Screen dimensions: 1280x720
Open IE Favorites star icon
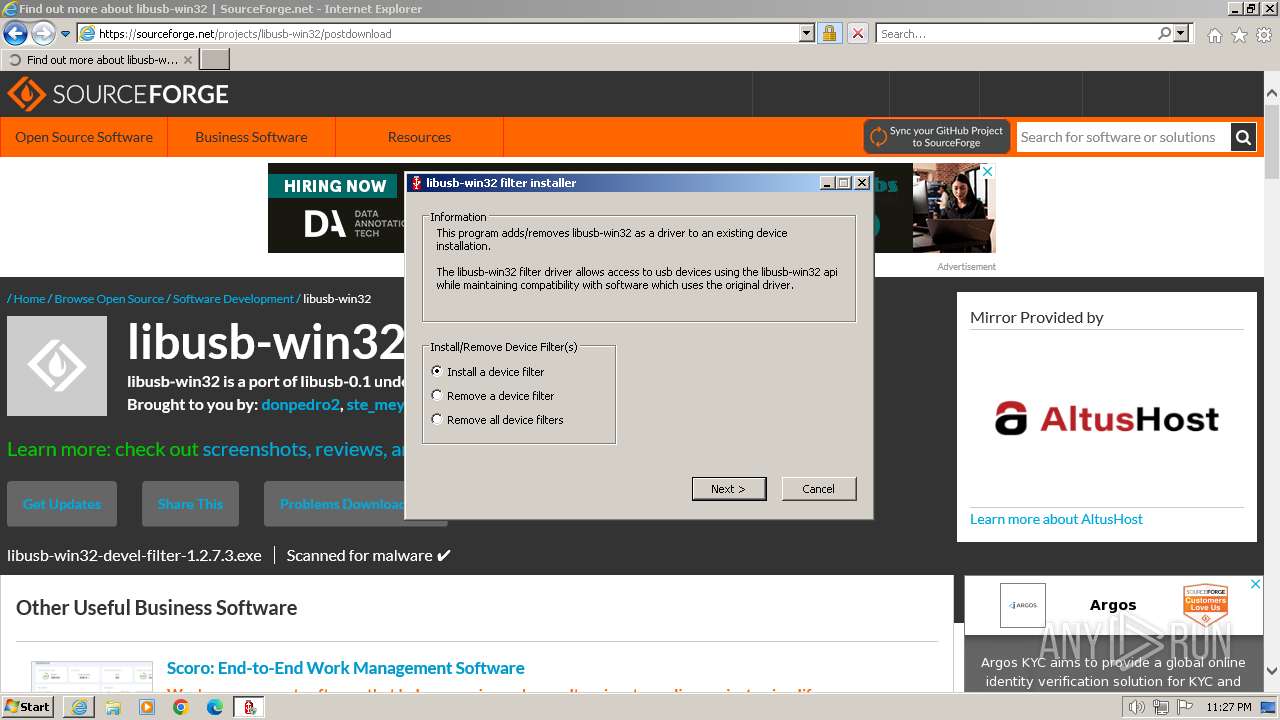coord(1239,35)
